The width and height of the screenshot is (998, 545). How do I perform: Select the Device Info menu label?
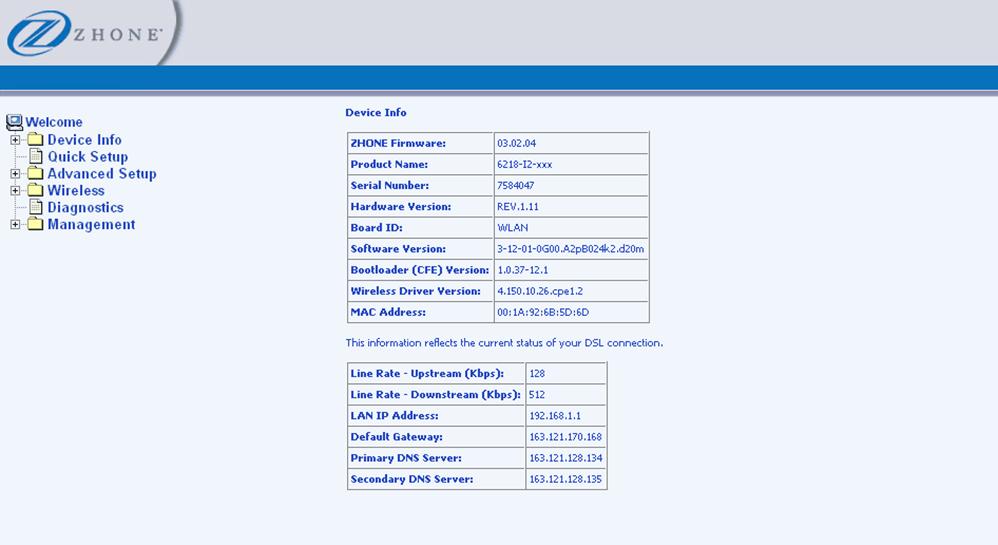click(85, 140)
